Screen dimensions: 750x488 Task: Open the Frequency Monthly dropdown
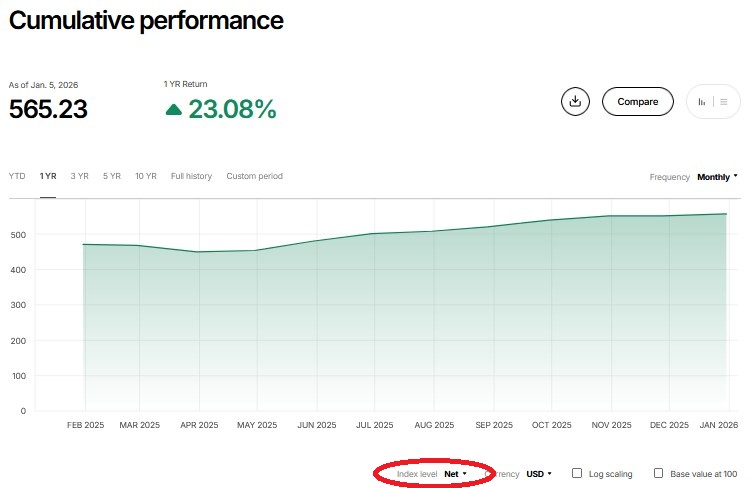tap(717, 177)
